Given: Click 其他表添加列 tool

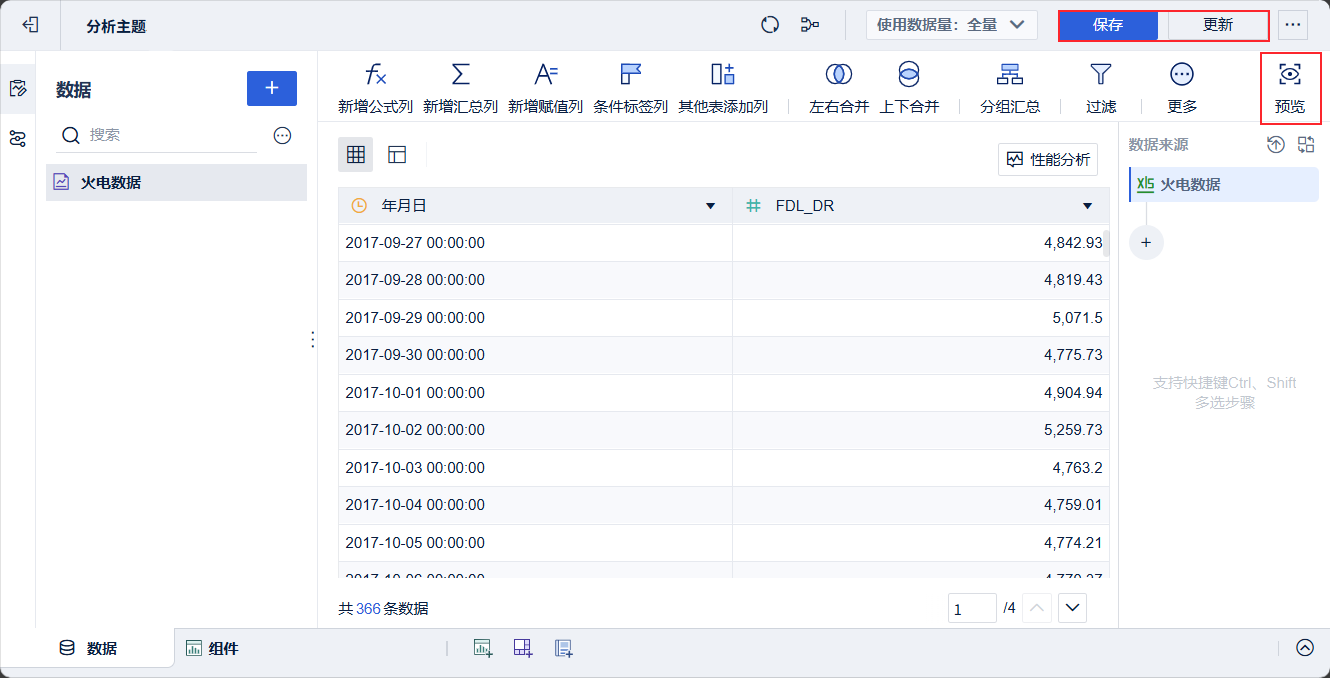Looking at the screenshot, I should click(x=723, y=88).
